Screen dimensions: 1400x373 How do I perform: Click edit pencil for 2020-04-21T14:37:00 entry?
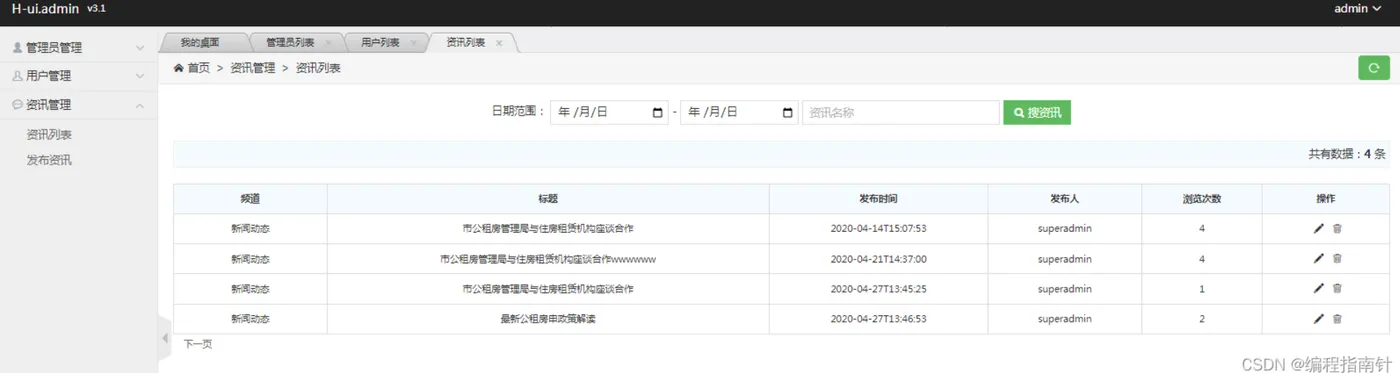click(x=1319, y=259)
